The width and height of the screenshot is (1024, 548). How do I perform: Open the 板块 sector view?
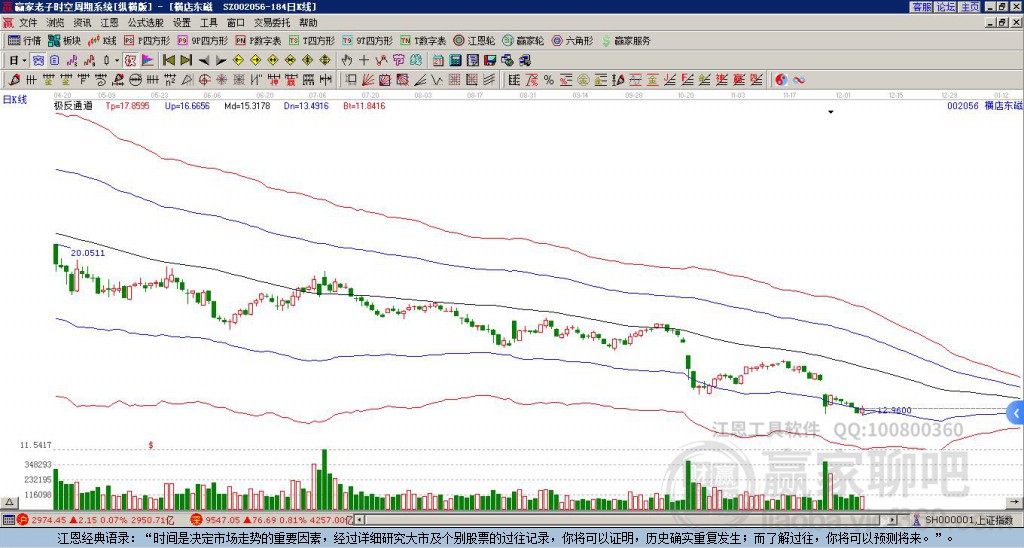click(64, 40)
